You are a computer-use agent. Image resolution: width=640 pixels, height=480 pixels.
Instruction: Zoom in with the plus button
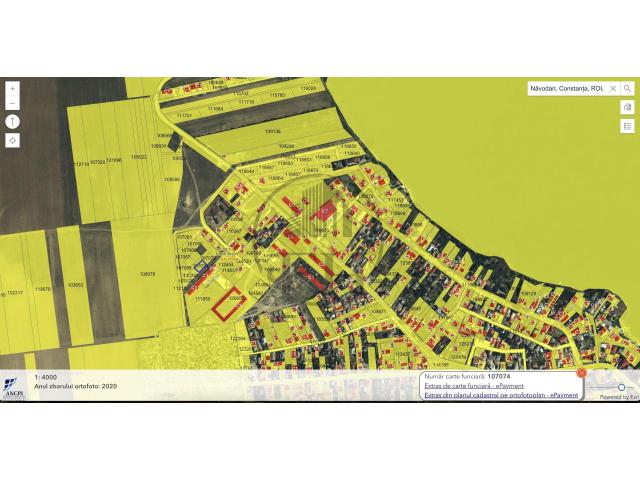(13, 89)
